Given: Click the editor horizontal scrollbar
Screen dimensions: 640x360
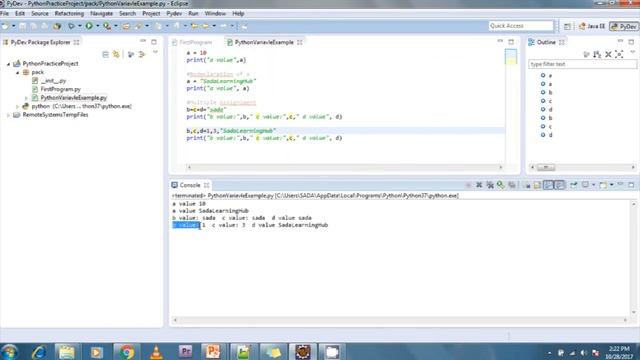Looking at the screenshot, I should pos(345,167).
